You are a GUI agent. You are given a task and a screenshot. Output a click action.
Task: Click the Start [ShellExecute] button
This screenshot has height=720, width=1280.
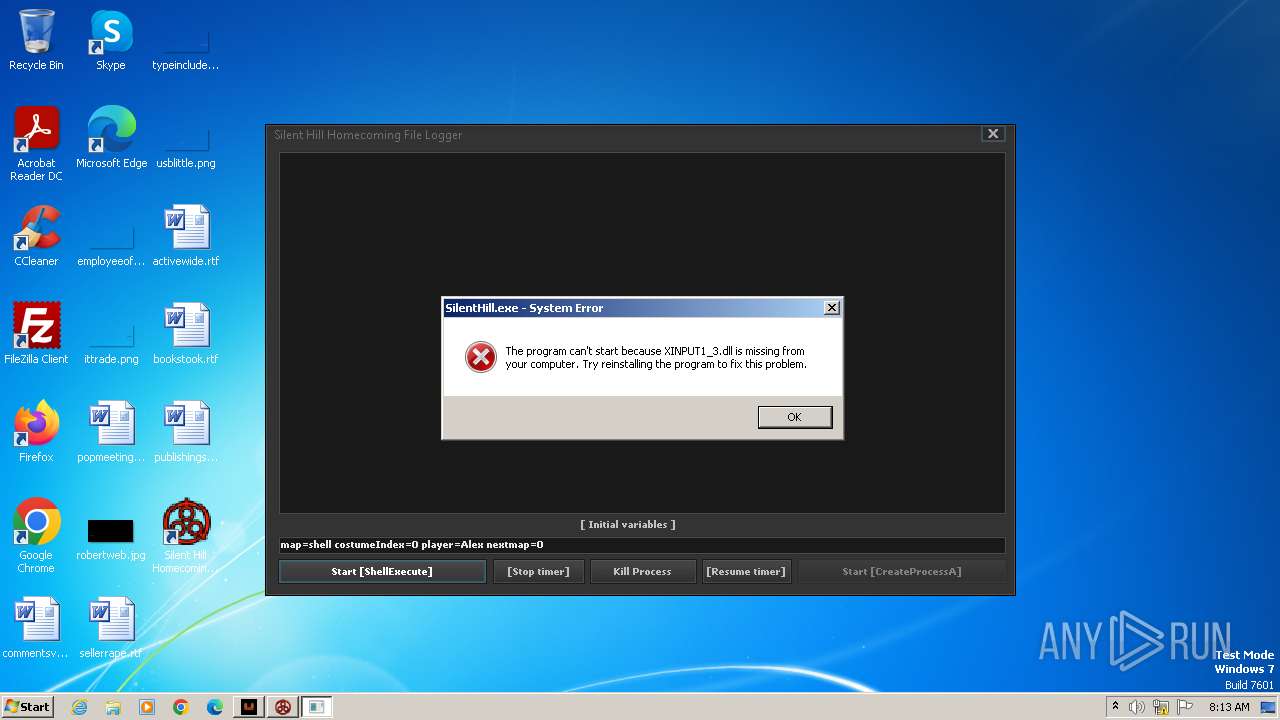click(382, 571)
